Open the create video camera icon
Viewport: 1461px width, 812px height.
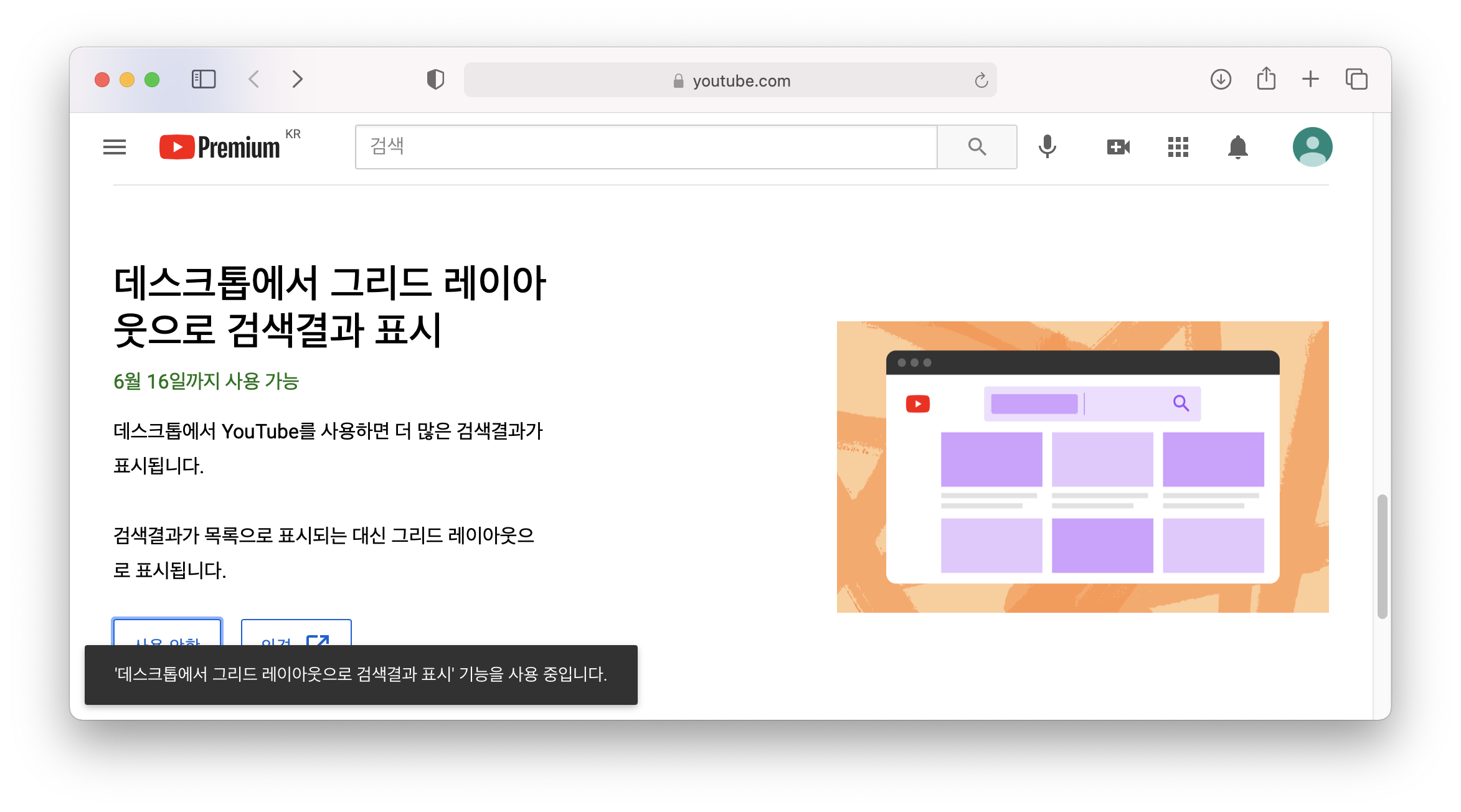[1118, 147]
